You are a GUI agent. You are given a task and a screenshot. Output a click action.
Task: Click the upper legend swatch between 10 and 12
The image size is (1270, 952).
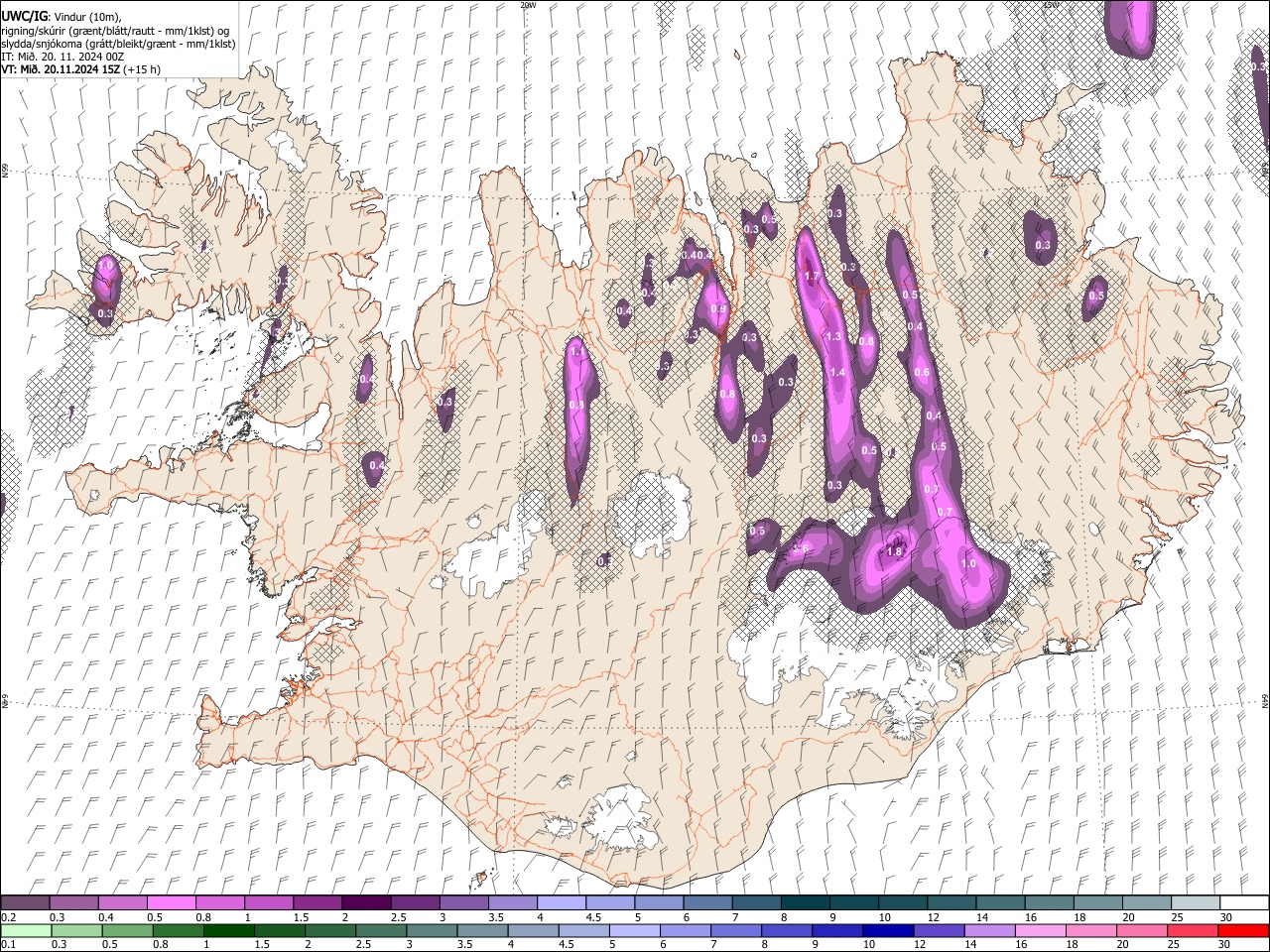901,902
